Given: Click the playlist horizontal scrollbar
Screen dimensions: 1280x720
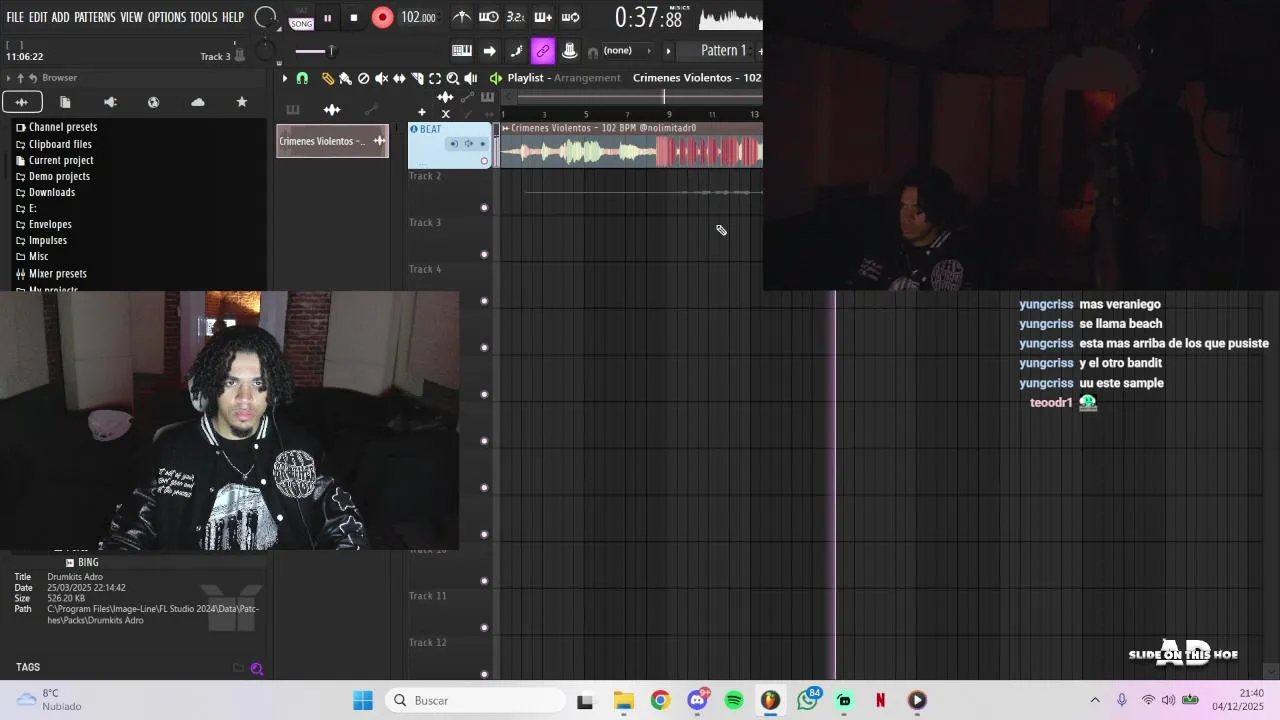Looking at the screenshot, I should 640,97.
